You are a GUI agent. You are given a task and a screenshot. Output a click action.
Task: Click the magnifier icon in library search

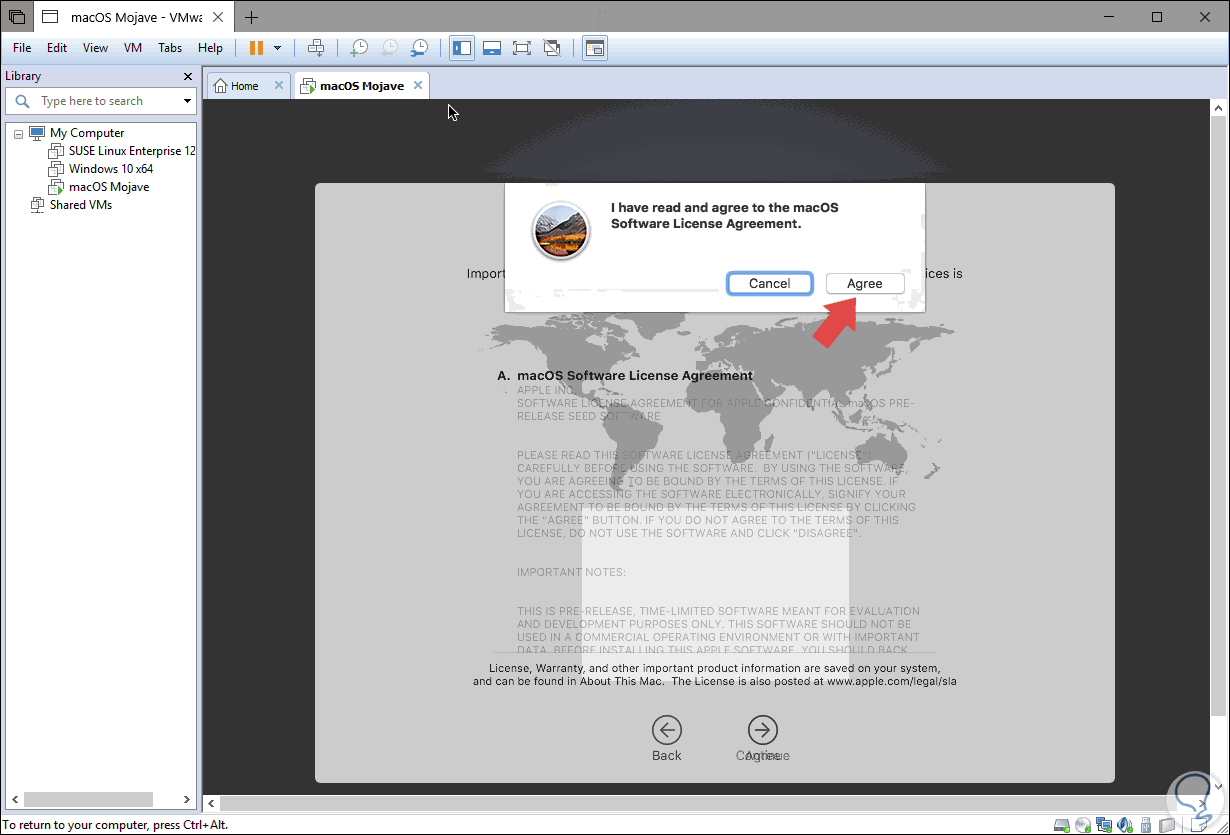pos(22,101)
